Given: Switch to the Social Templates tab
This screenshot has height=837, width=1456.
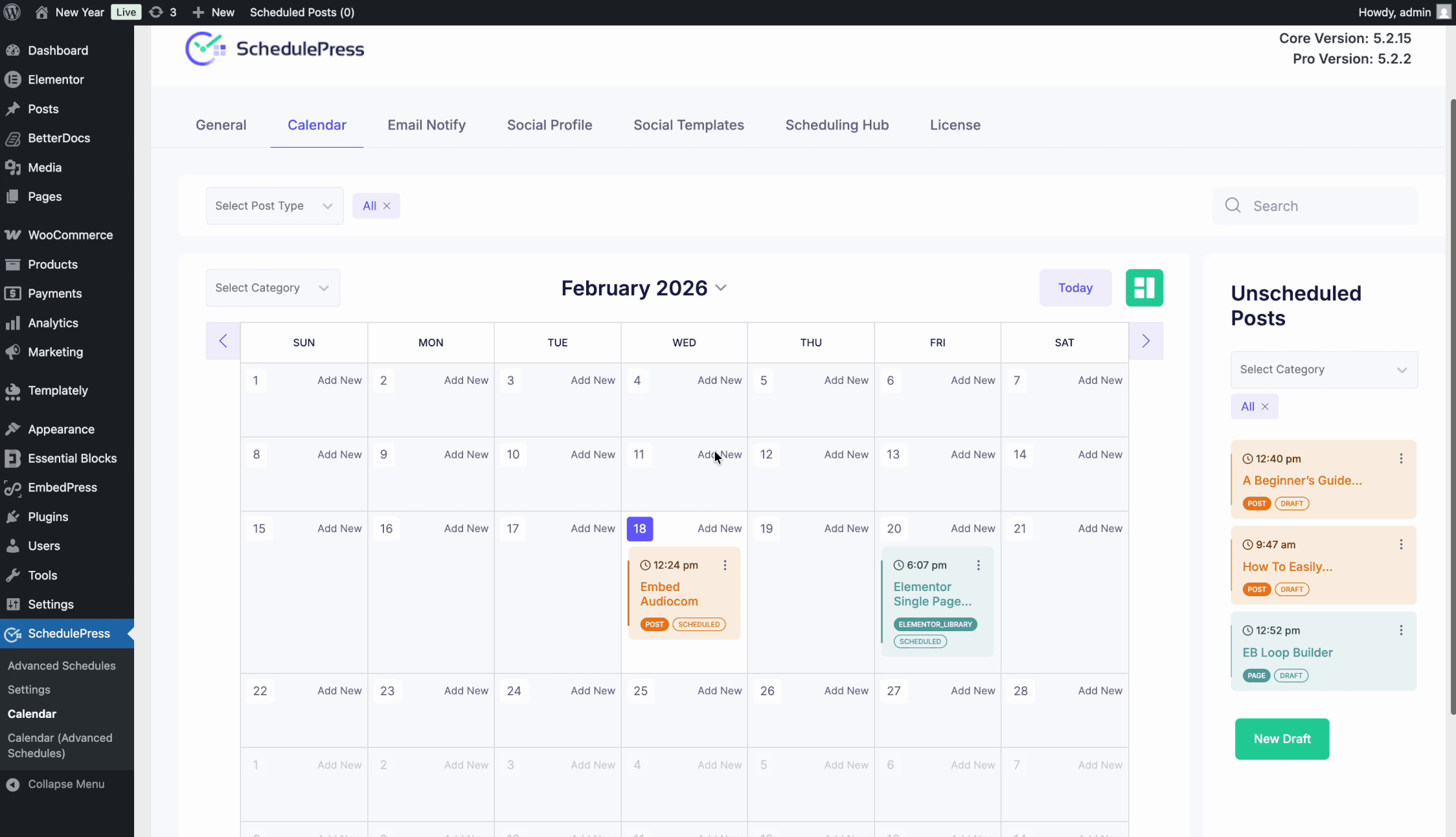Looking at the screenshot, I should [688, 125].
